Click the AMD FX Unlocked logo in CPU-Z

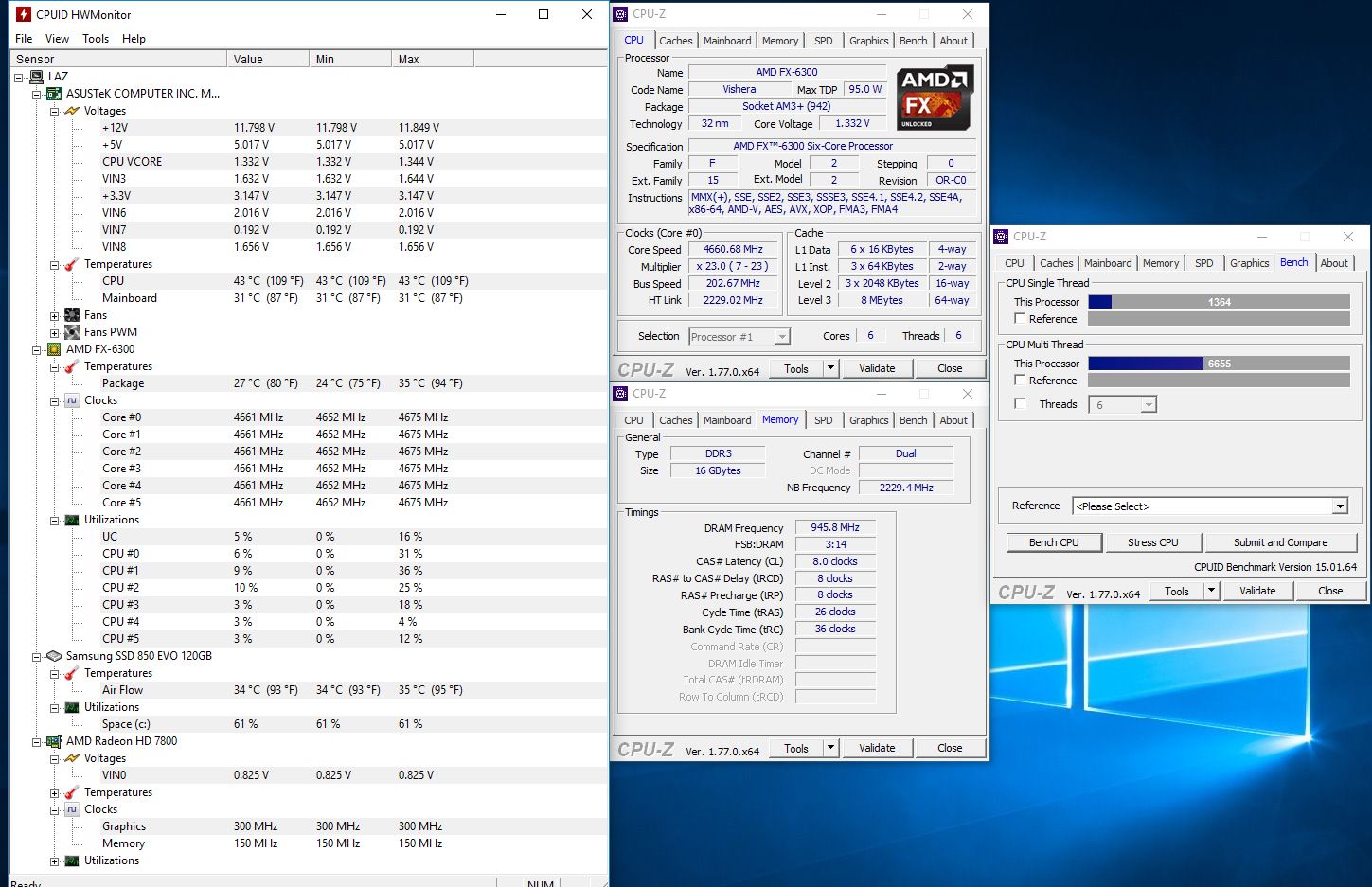935,98
